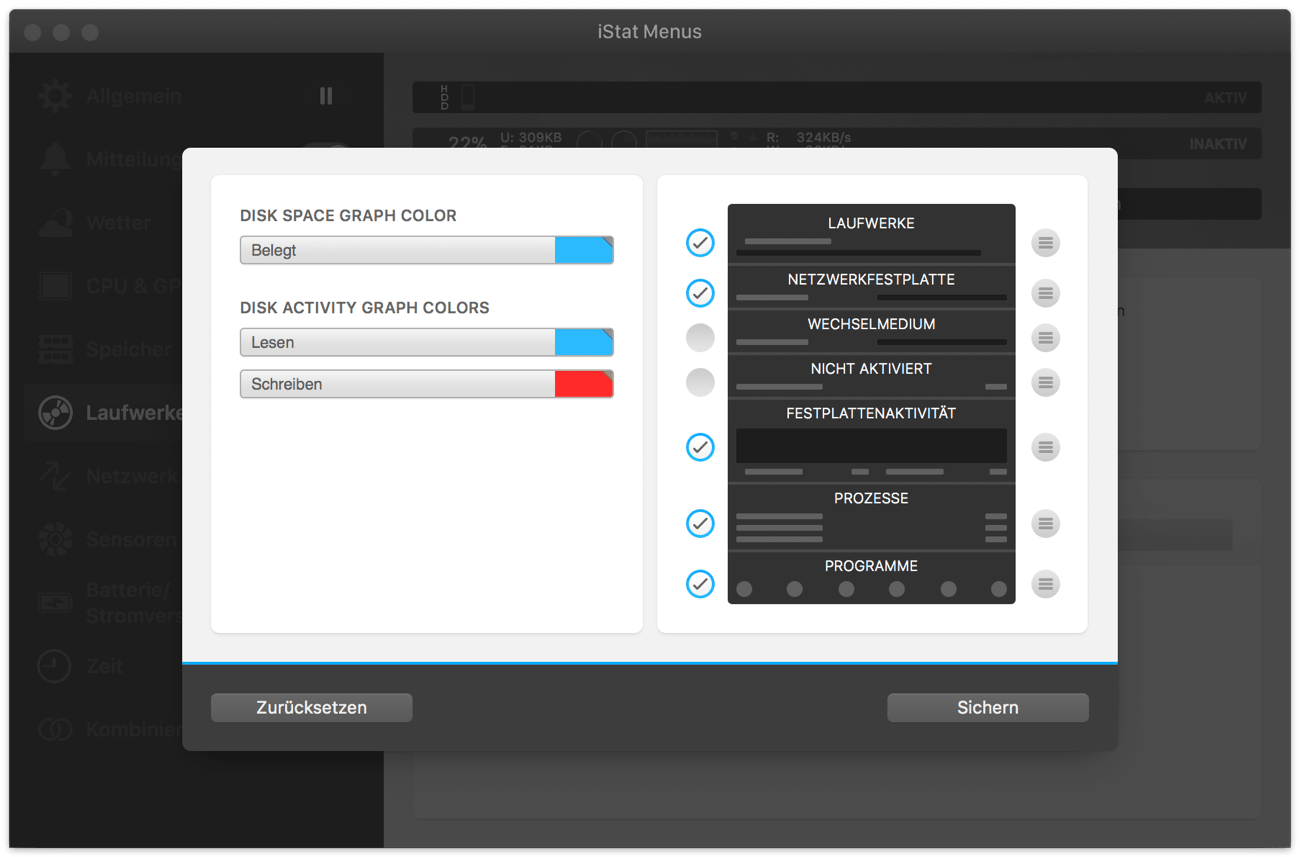Screen dimensions: 1300x857
Task: Click the pause icon next to Allgemein
Action: coord(326,96)
